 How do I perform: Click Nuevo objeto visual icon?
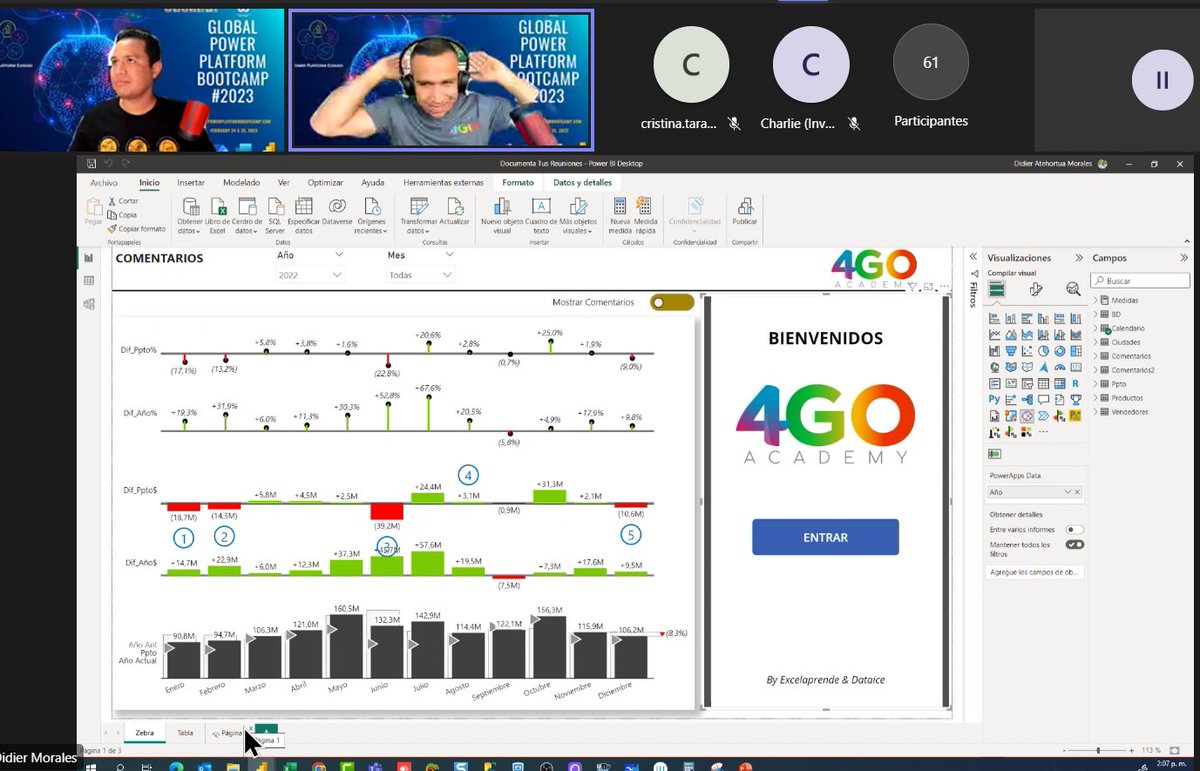point(502,215)
